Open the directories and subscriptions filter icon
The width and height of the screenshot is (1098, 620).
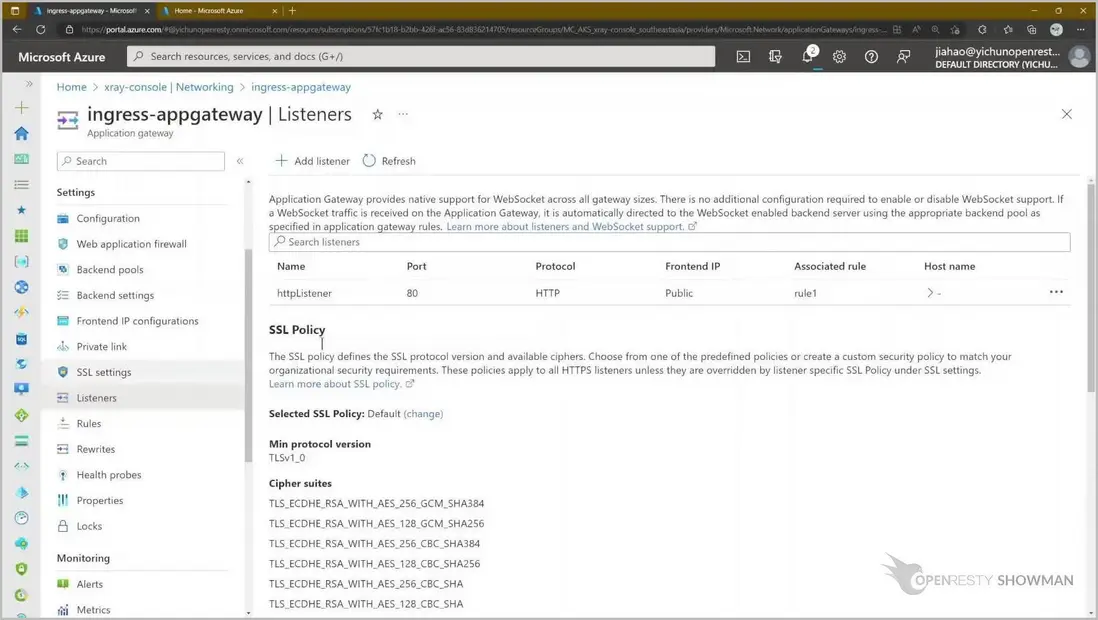coord(775,57)
